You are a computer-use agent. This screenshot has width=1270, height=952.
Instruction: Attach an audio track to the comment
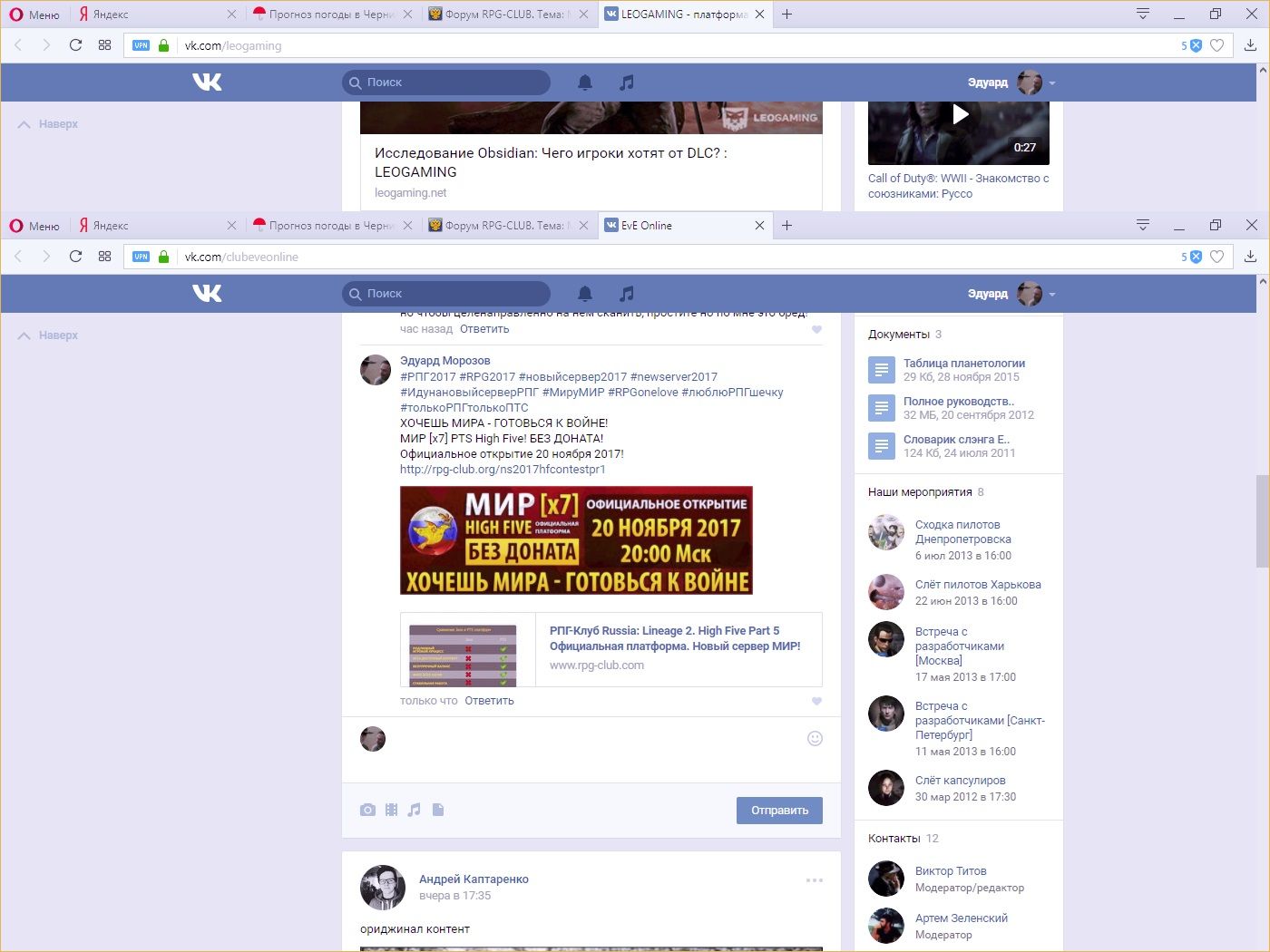(x=415, y=810)
